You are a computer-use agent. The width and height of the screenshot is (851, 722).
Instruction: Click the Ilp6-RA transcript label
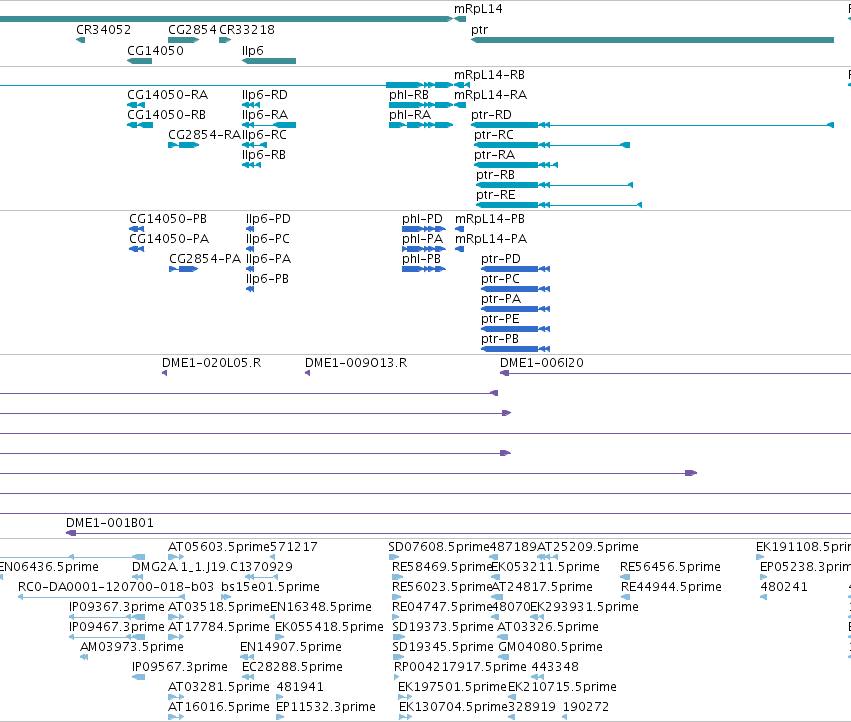265,115
